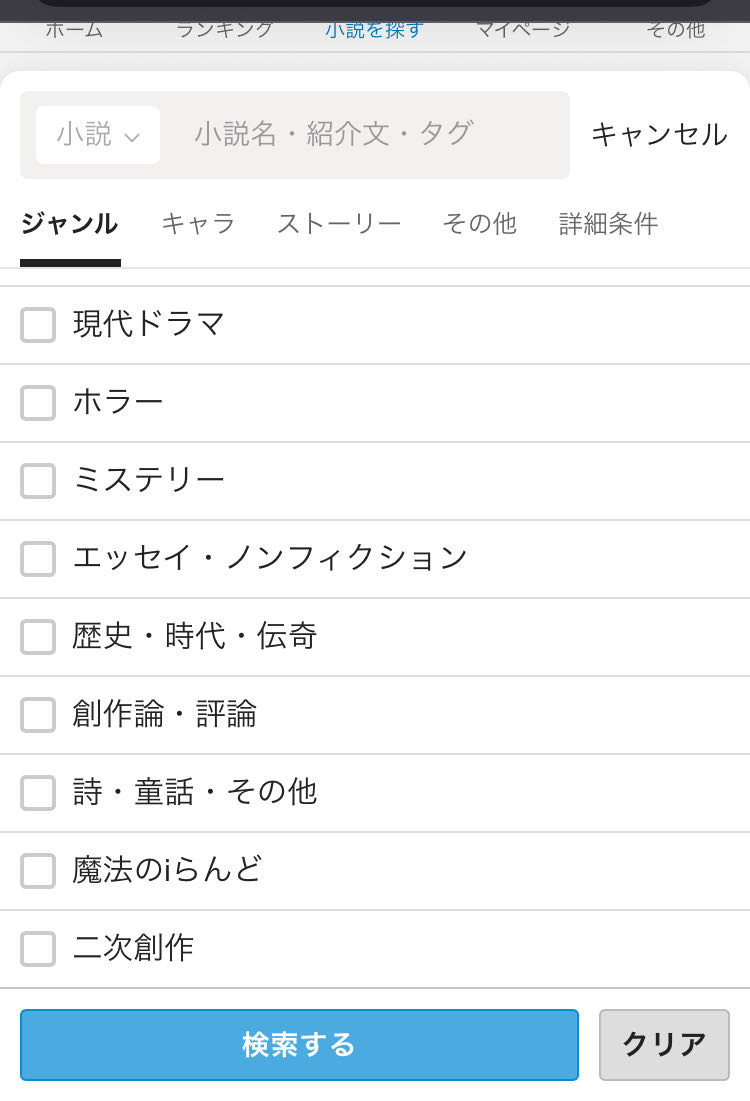Open the 小説 type dropdown
The height and width of the screenshot is (1101, 750).
tap(97, 135)
